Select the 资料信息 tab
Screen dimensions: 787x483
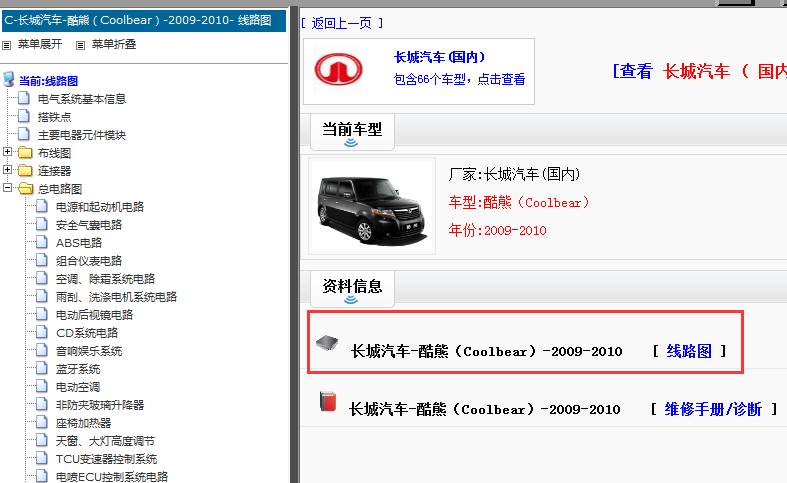(352, 289)
